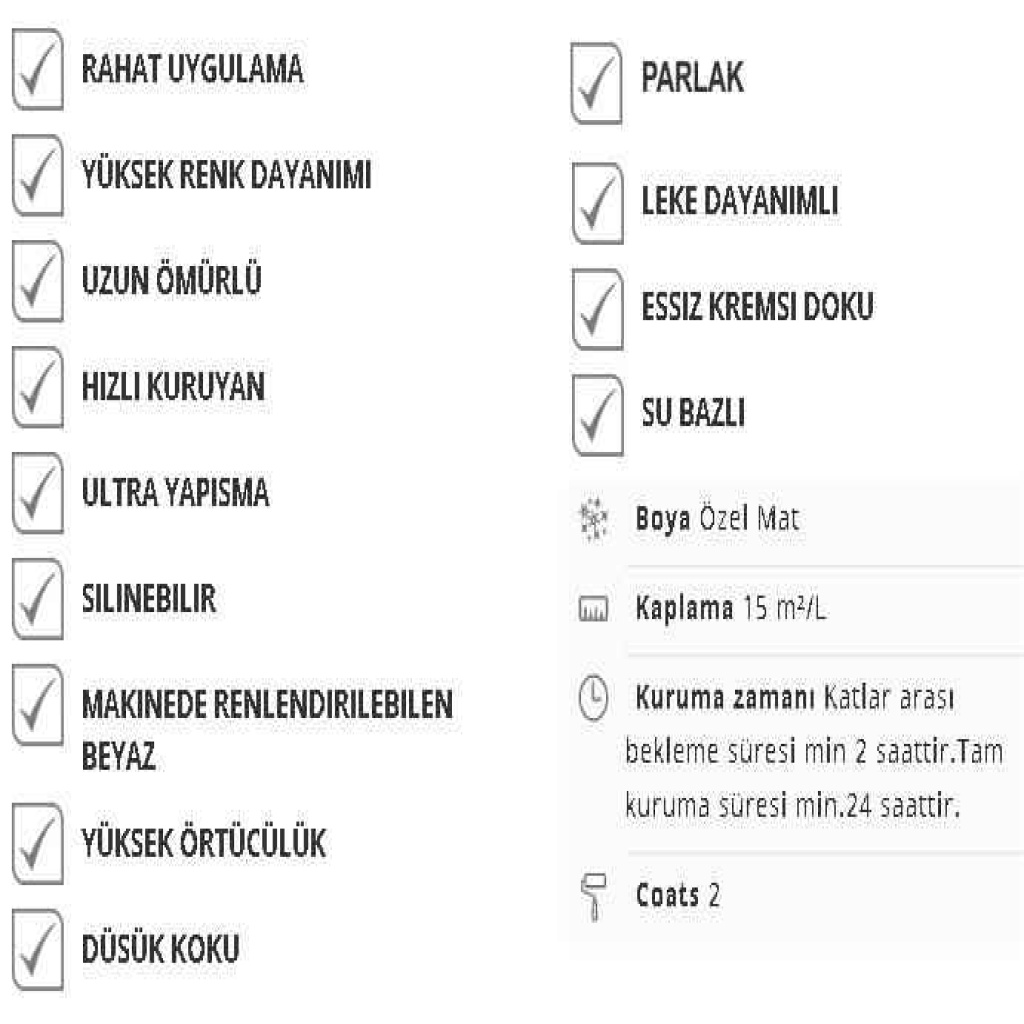Uncheck the UZUN ÖMÜRLÜ checkbox
The height and width of the screenshot is (1024, 1024).
(38, 284)
